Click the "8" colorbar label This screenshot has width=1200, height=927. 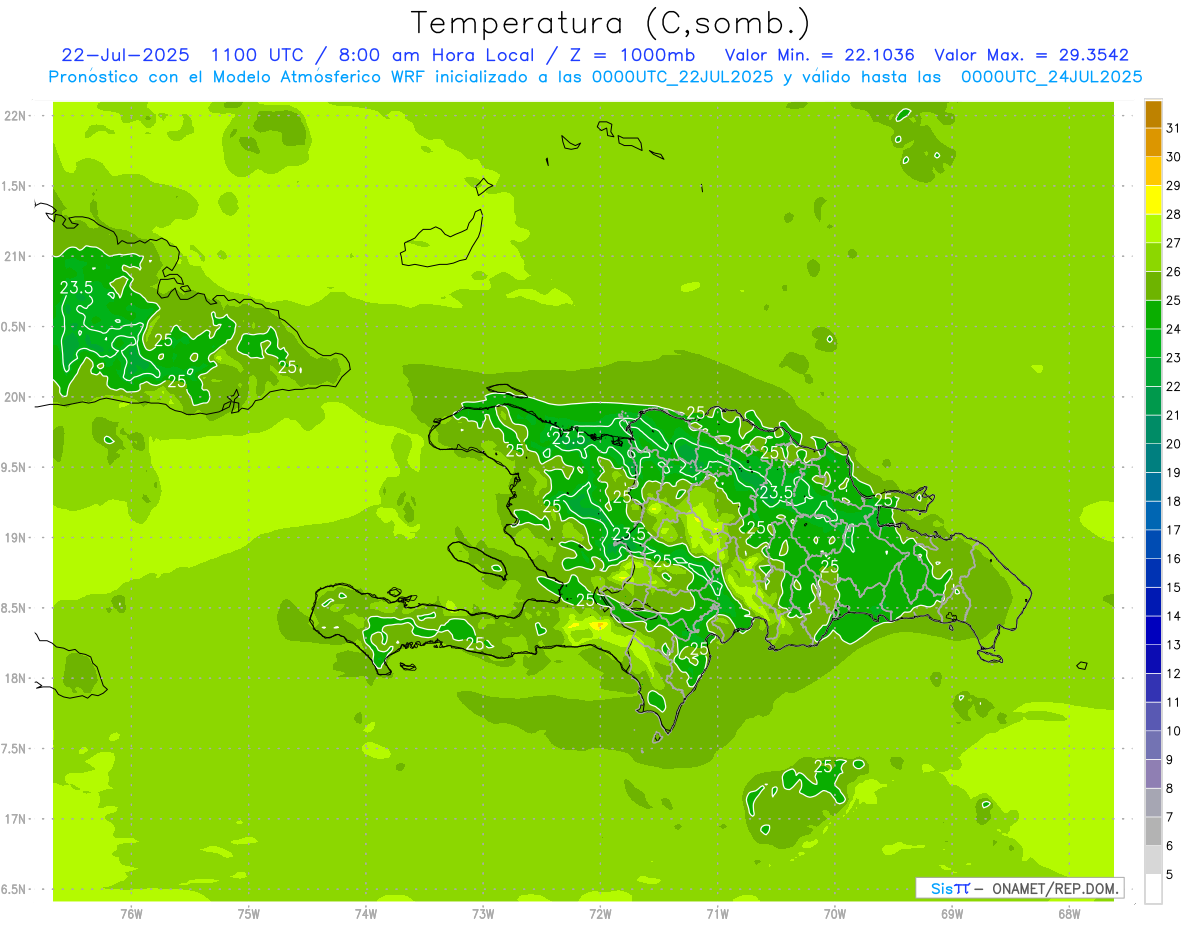point(1169,789)
